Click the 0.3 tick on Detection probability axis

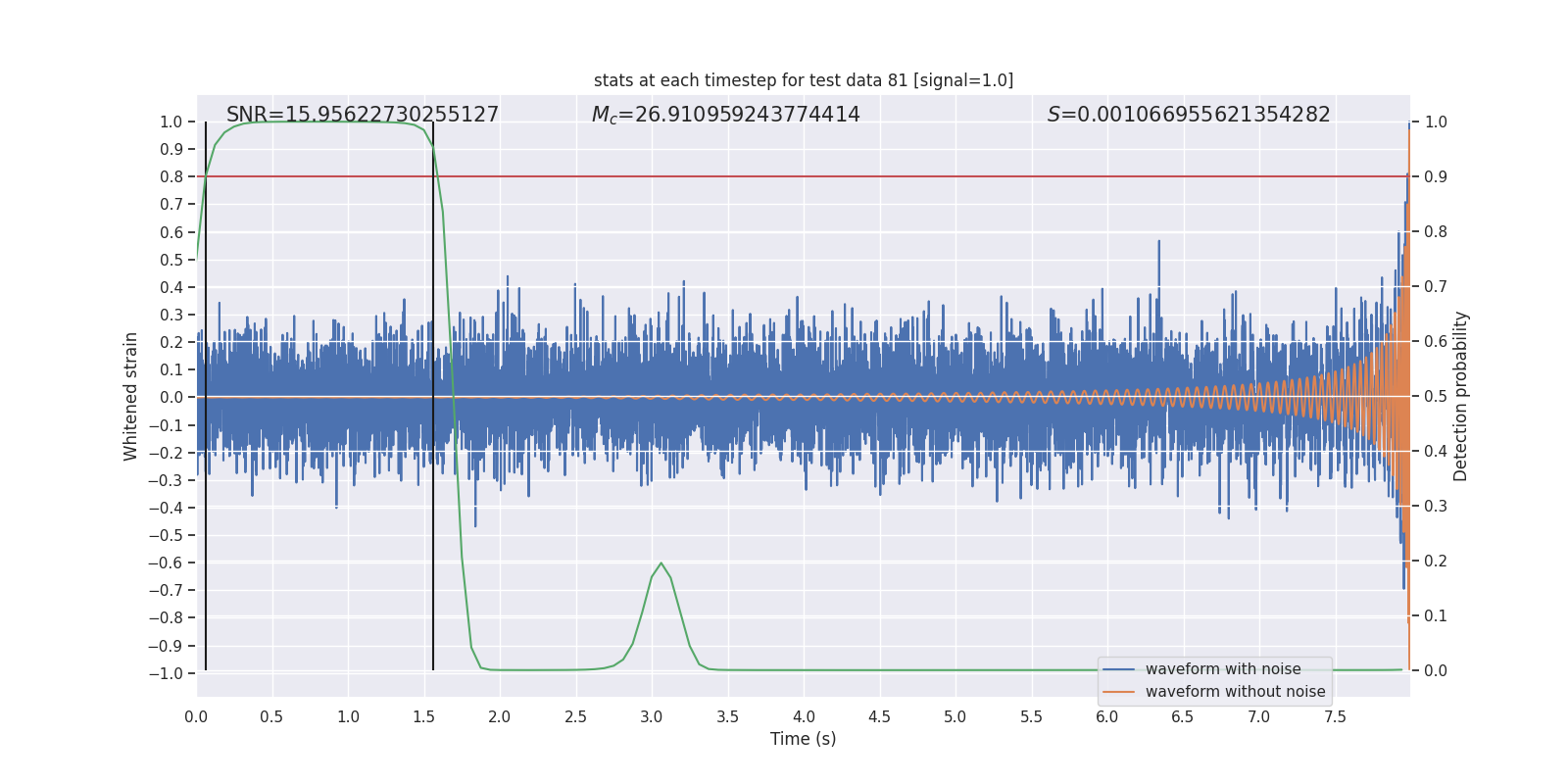point(1436,507)
